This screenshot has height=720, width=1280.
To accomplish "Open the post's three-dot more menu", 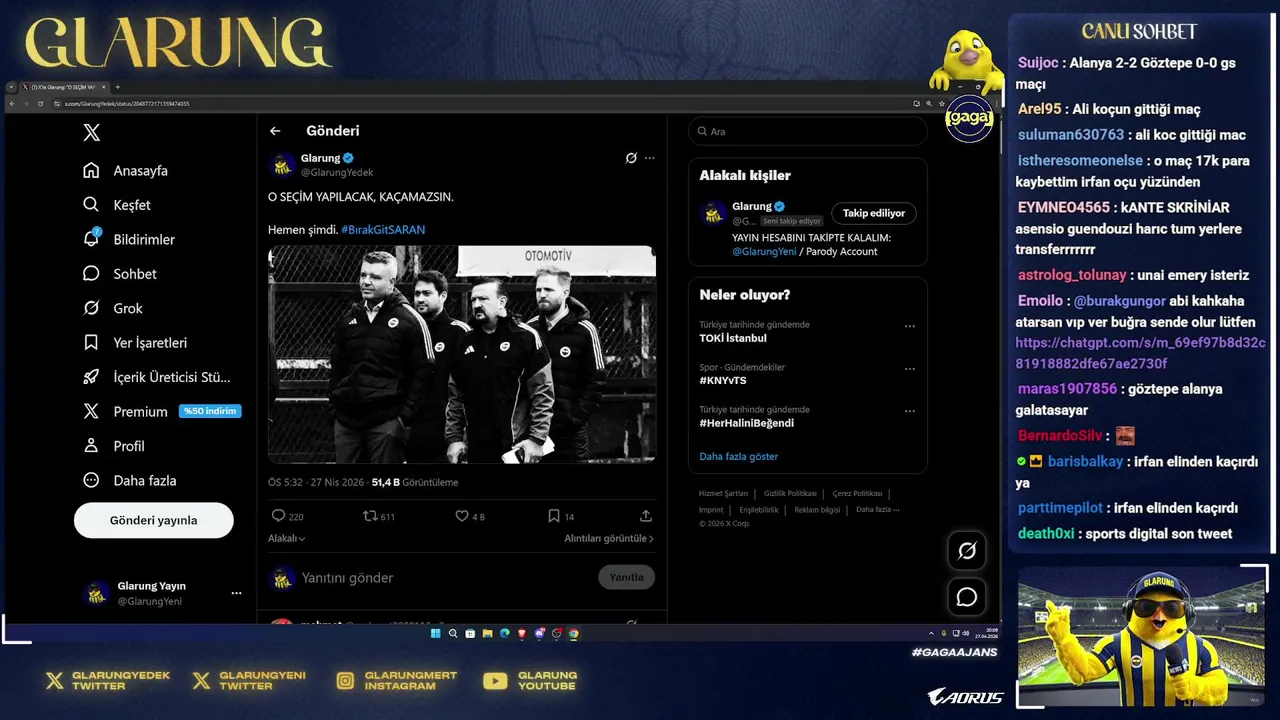I will (x=649, y=158).
